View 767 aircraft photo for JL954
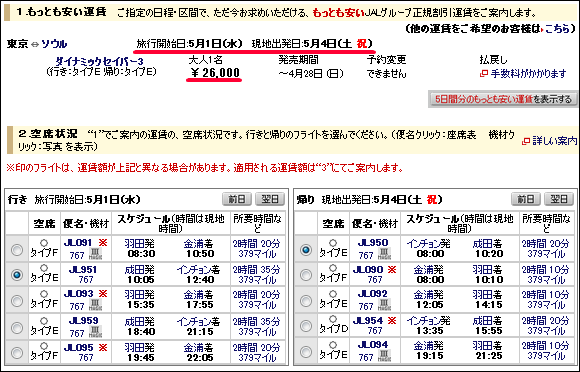This screenshot has width=580, height=372. (x=374, y=330)
